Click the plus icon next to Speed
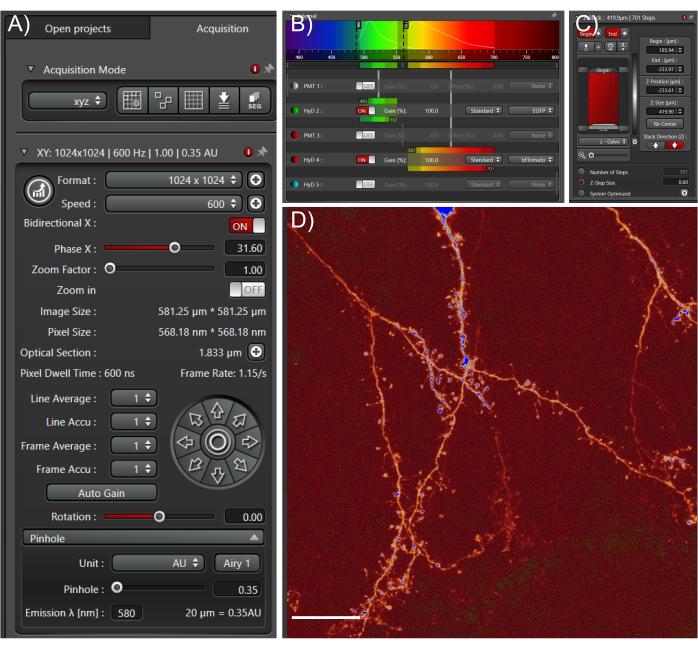The image size is (698, 649). [x=256, y=203]
